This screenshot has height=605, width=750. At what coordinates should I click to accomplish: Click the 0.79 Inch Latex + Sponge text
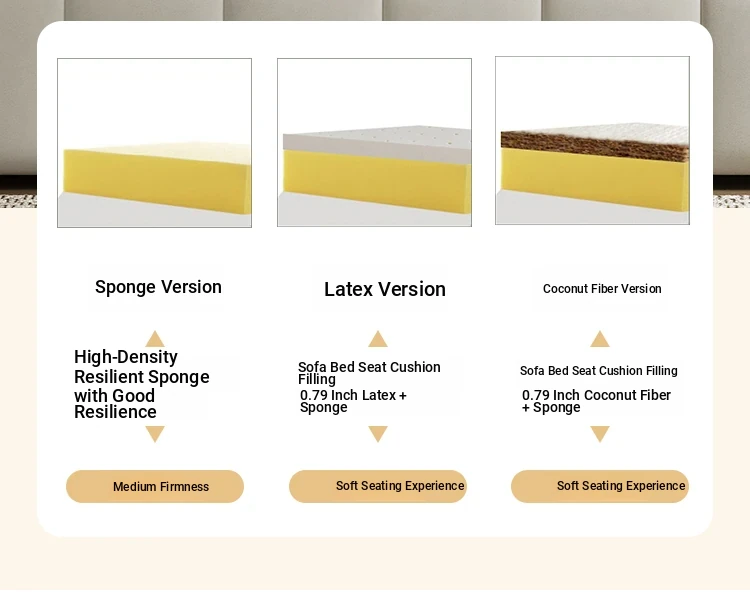coord(353,401)
